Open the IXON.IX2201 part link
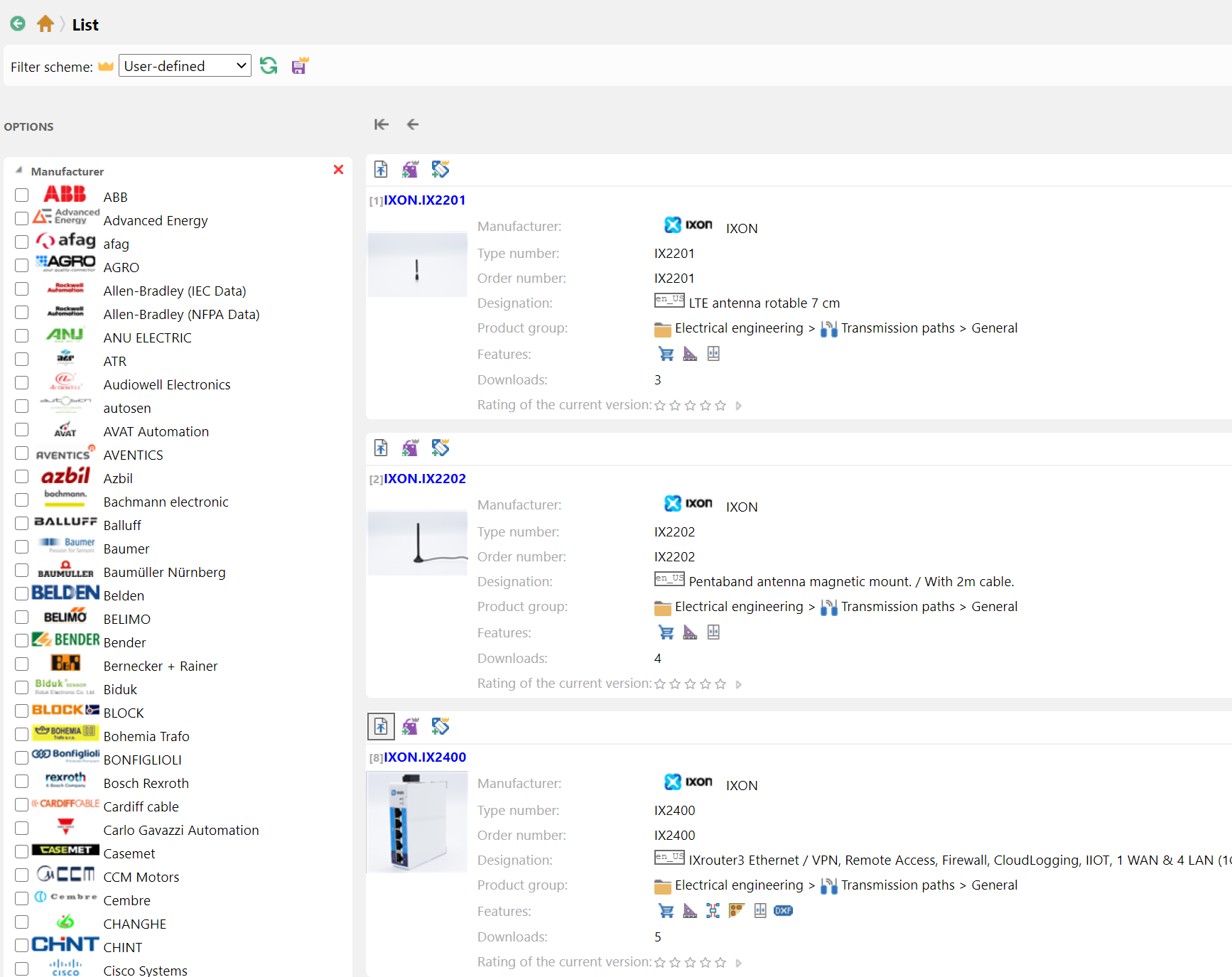The image size is (1232, 977). 424,200
